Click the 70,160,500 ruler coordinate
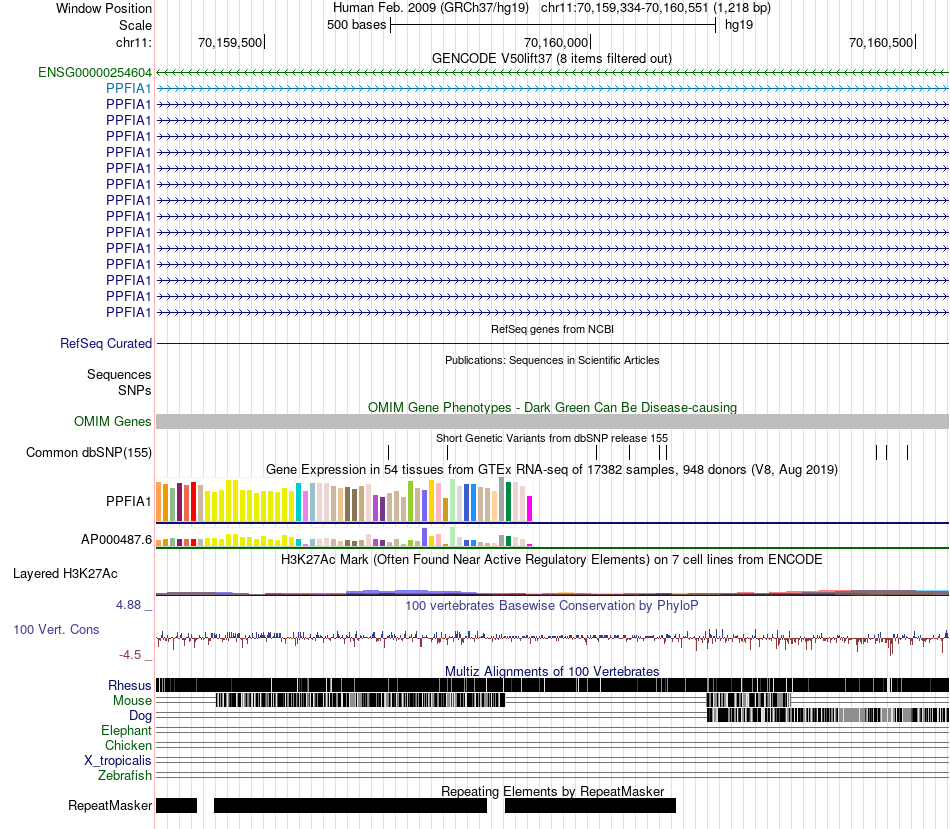 [x=881, y=42]
